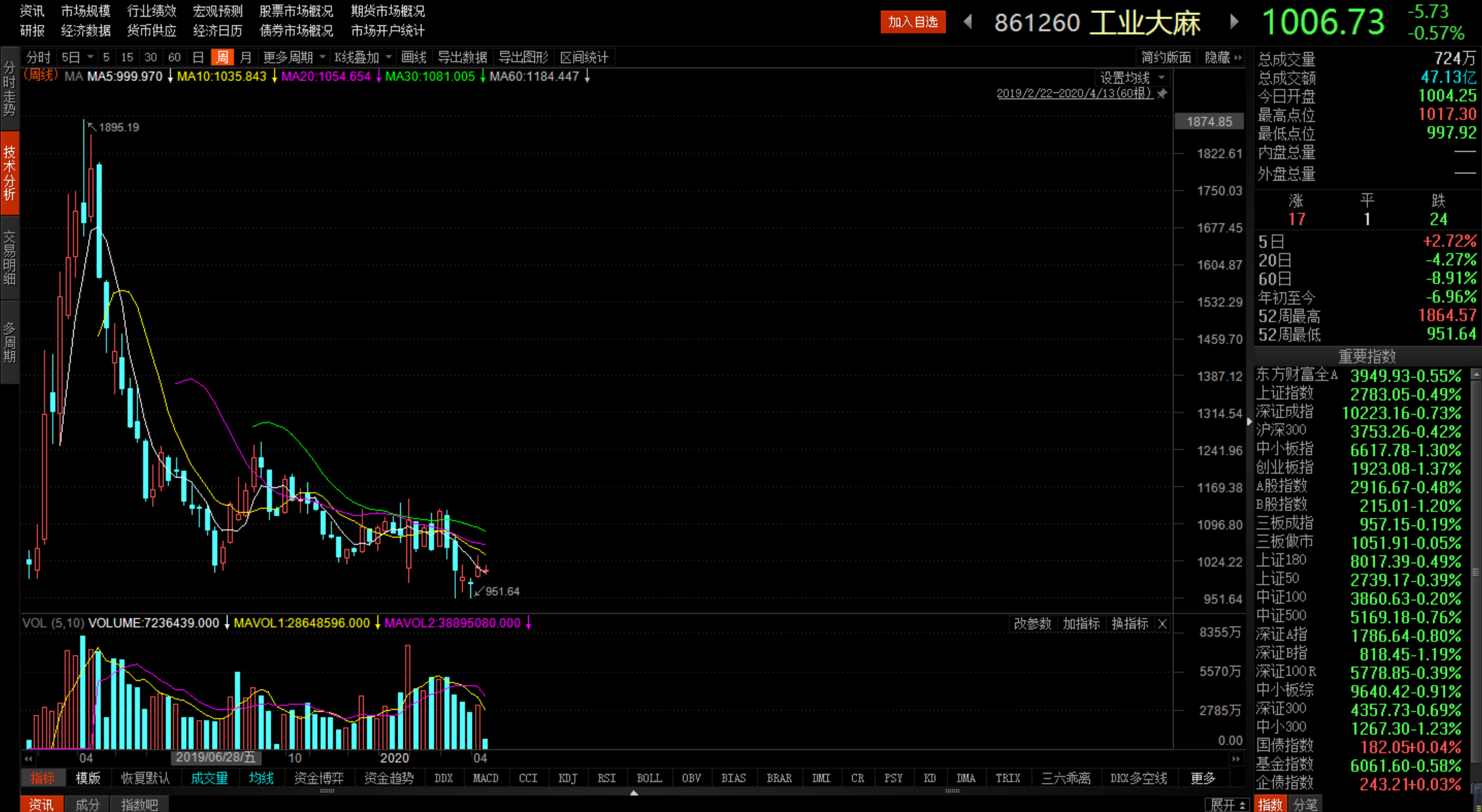1482x812 pixels.
Task: Show 更多 indicators list
Action: (x=1203, y=778)
